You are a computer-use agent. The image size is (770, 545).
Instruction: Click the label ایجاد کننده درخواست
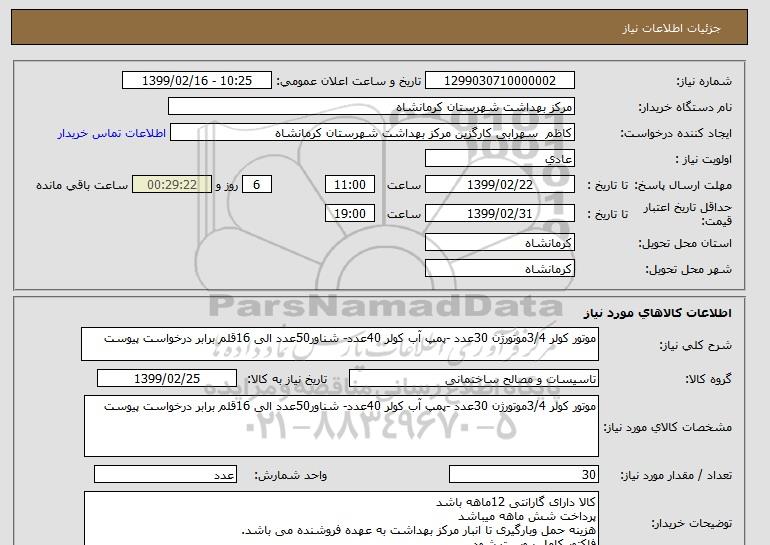click(676, 134)
